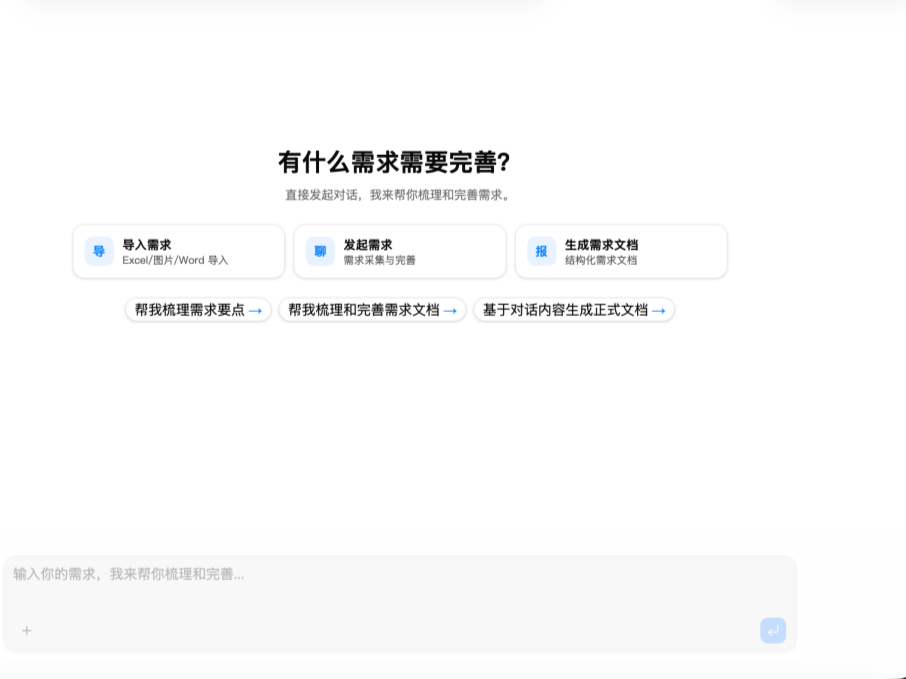Image resolution: width=906 pixels, height=679 pixels.
Task: Open the 导入需求 card
Action: click(x=179, y=251)
